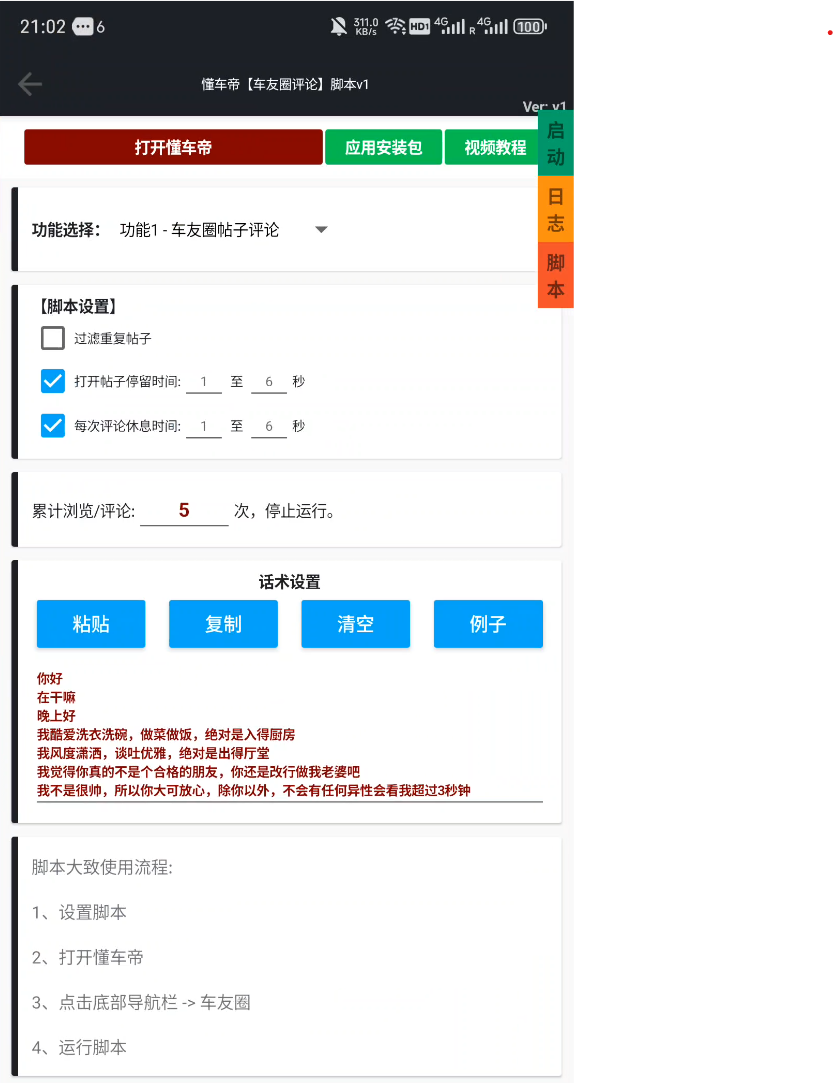The height and width of the screenshot is (1083, 834).
Task: Switch to the 启动 side tab
Action: point(556,144)
